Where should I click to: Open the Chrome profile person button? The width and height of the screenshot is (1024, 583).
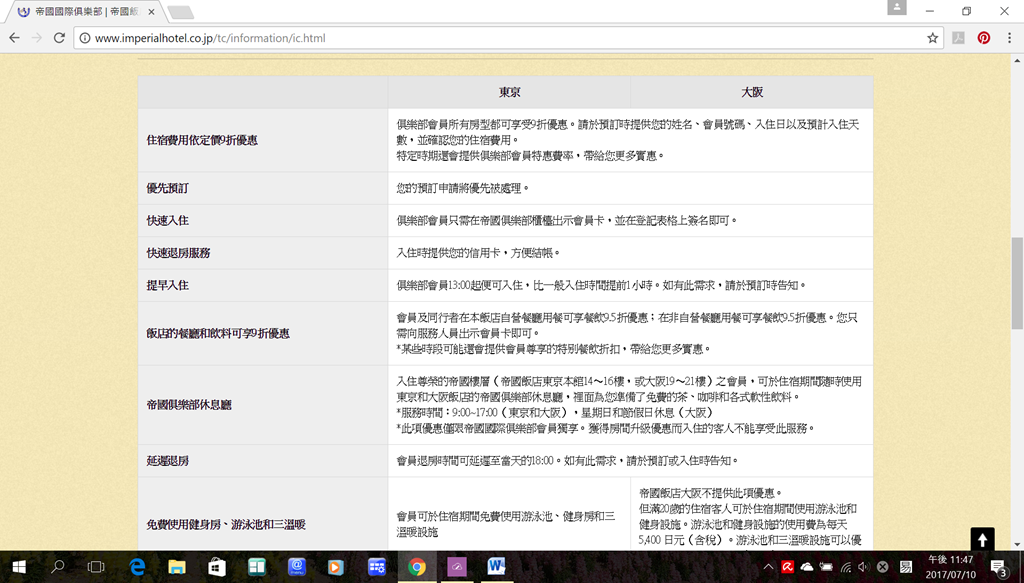click(x=897, y=7)
